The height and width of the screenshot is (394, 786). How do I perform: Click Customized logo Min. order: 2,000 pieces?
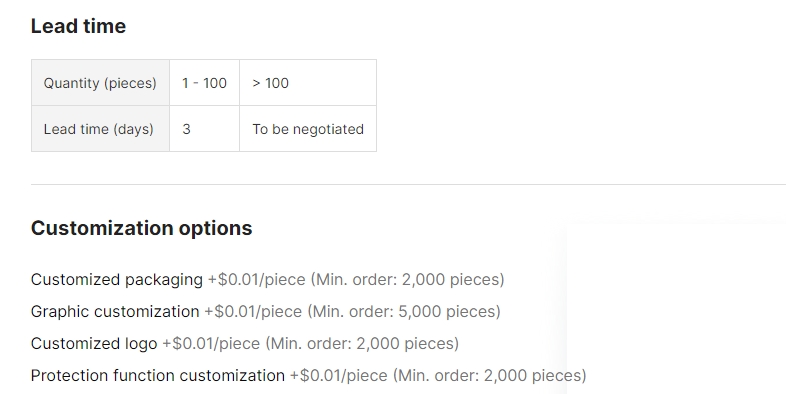[x=362, y=344]
